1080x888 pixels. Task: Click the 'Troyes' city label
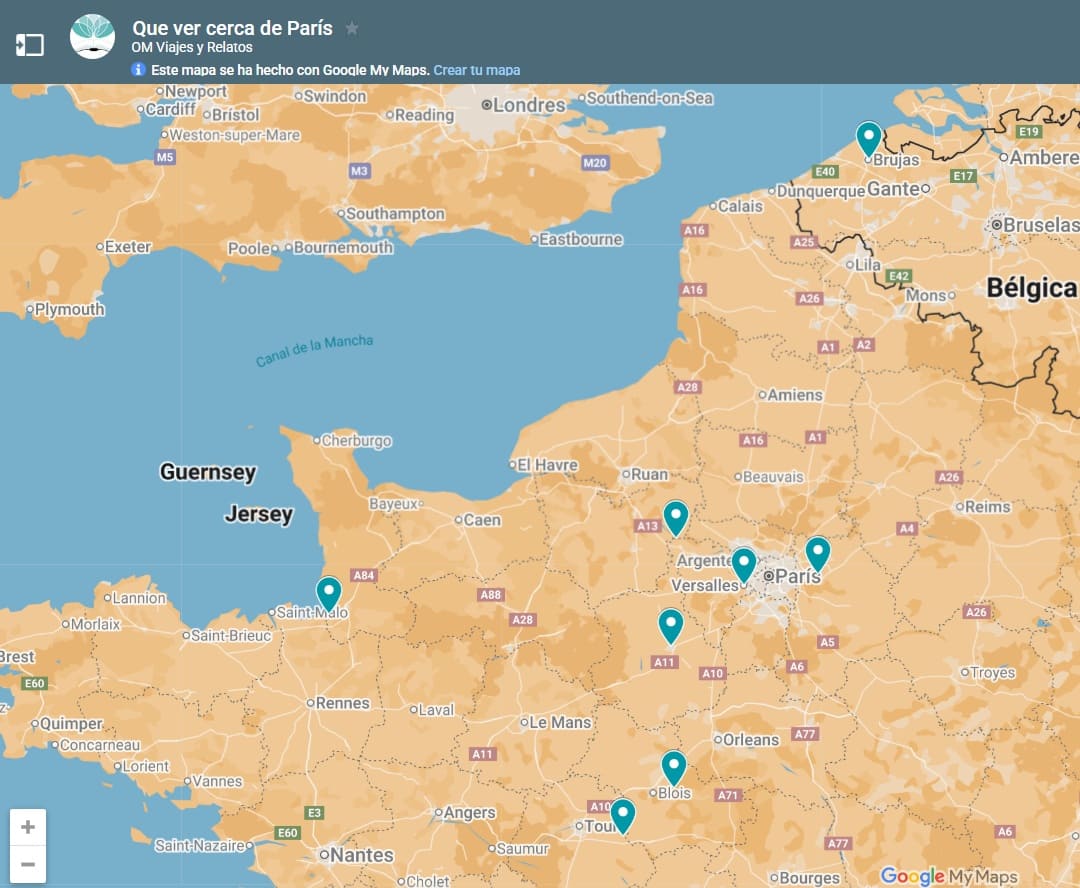(993, 672)
